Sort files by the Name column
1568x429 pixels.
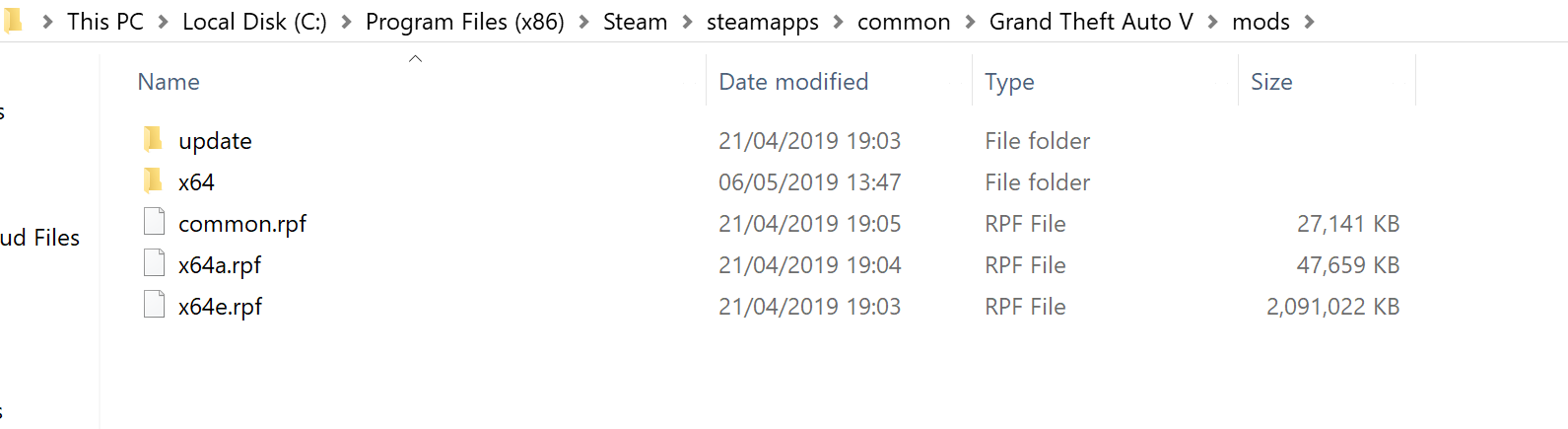click(x=169, y=82)
